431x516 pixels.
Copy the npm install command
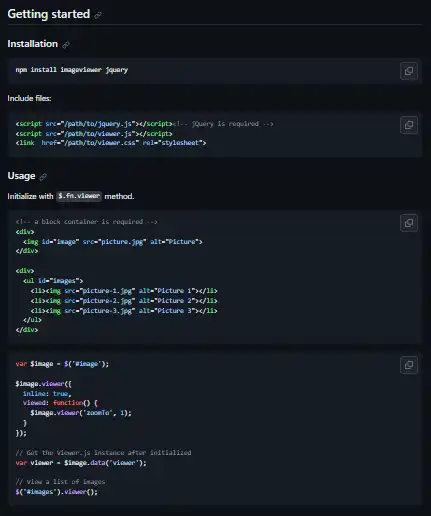click(x=409, y=71)
